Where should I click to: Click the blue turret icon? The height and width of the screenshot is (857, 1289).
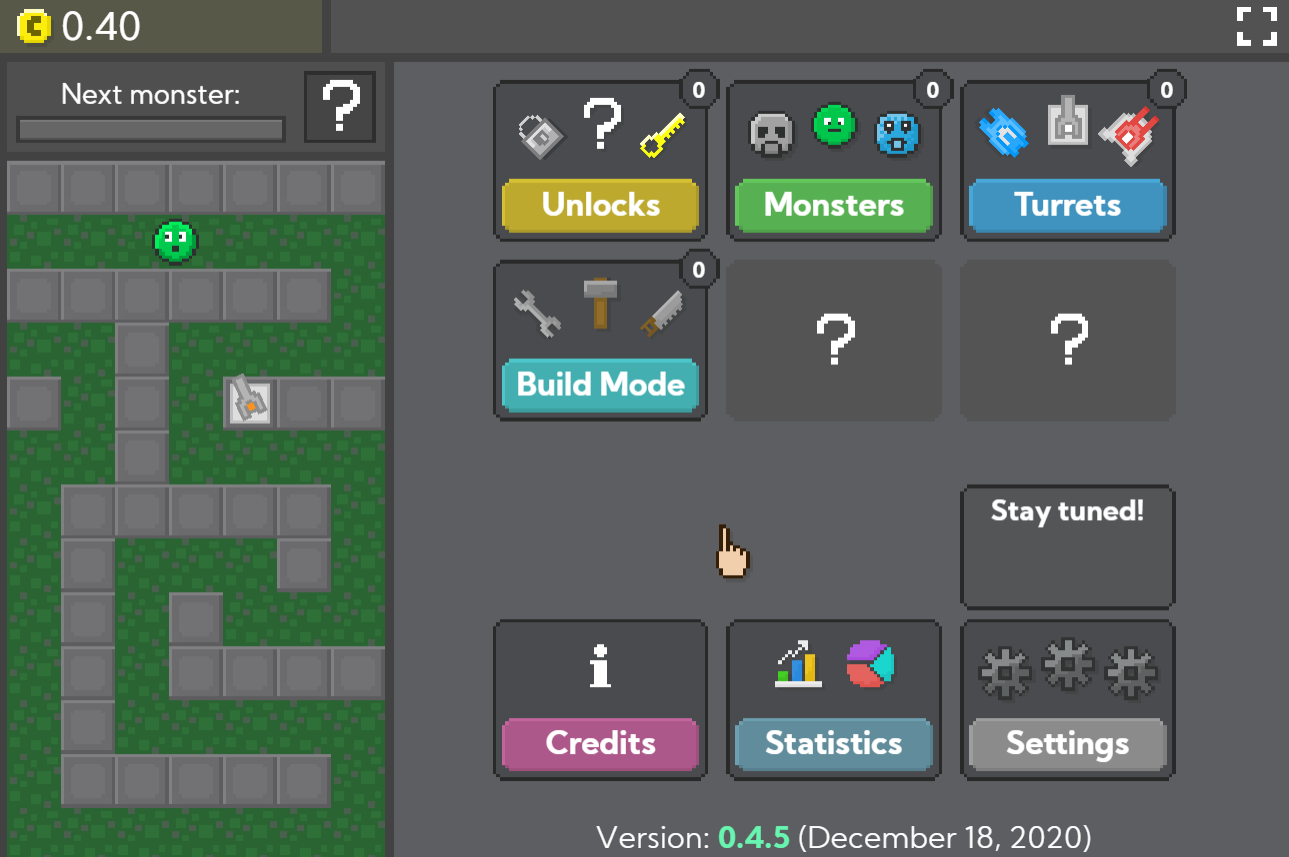pos(1004,134)
